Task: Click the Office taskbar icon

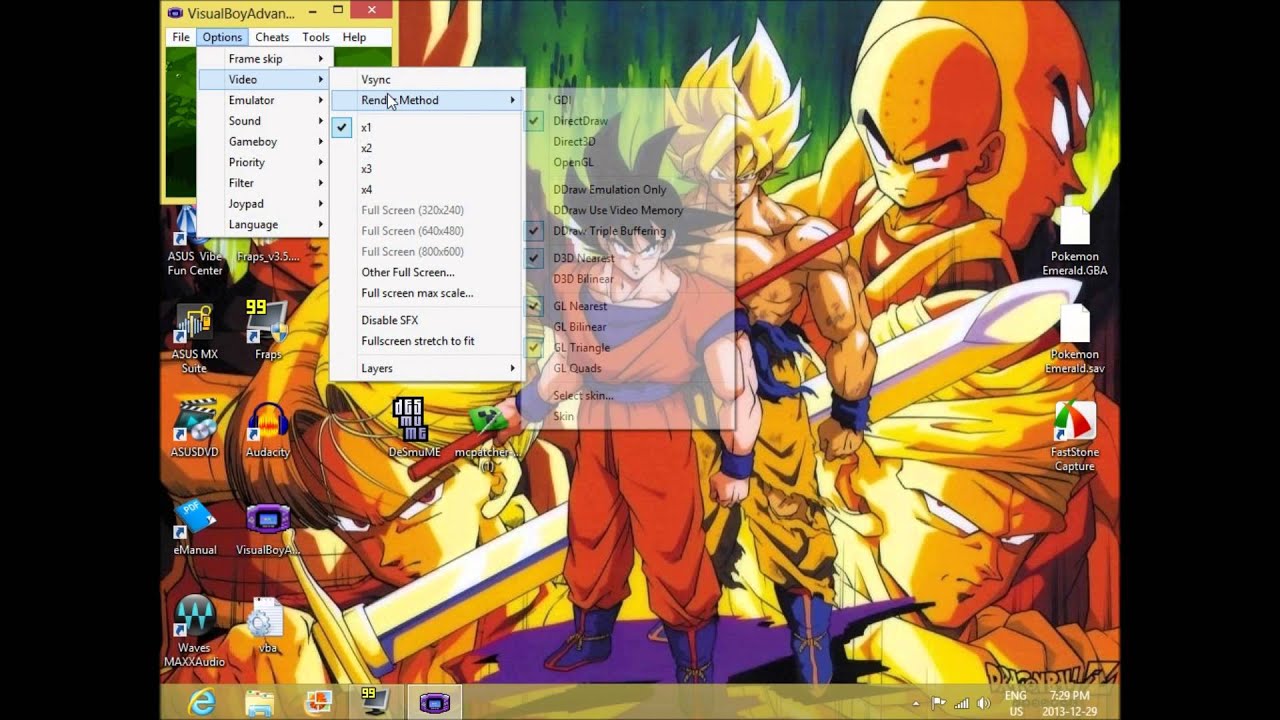Action: 318,703
